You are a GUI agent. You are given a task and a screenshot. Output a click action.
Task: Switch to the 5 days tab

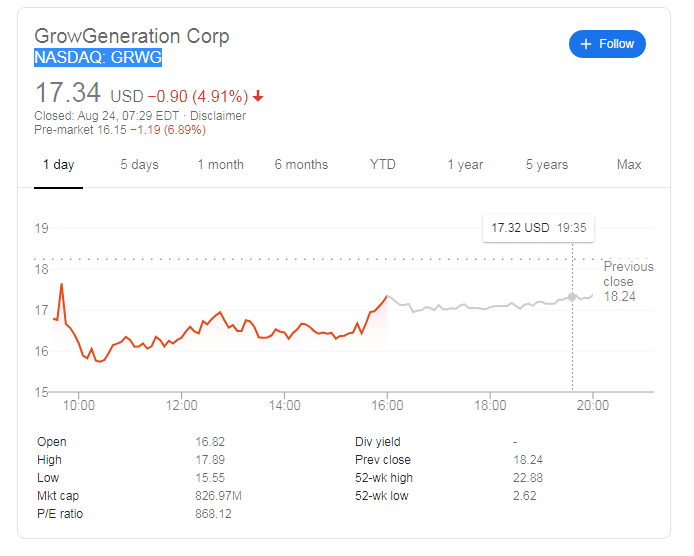point(139,165)
